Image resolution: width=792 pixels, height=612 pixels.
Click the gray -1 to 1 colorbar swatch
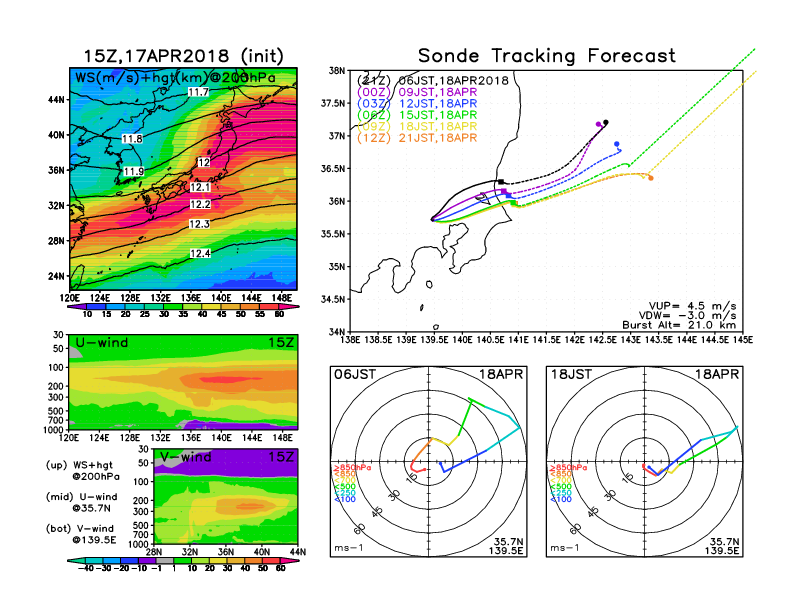(x=164, y=560)
